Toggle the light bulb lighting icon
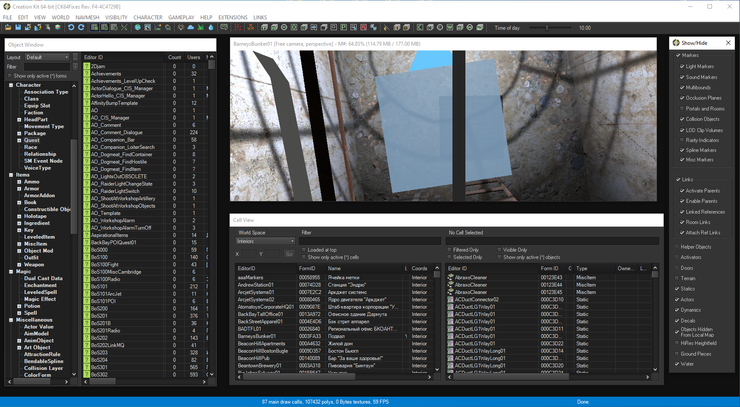The image size is (740, 407). [x=180, y=28]
